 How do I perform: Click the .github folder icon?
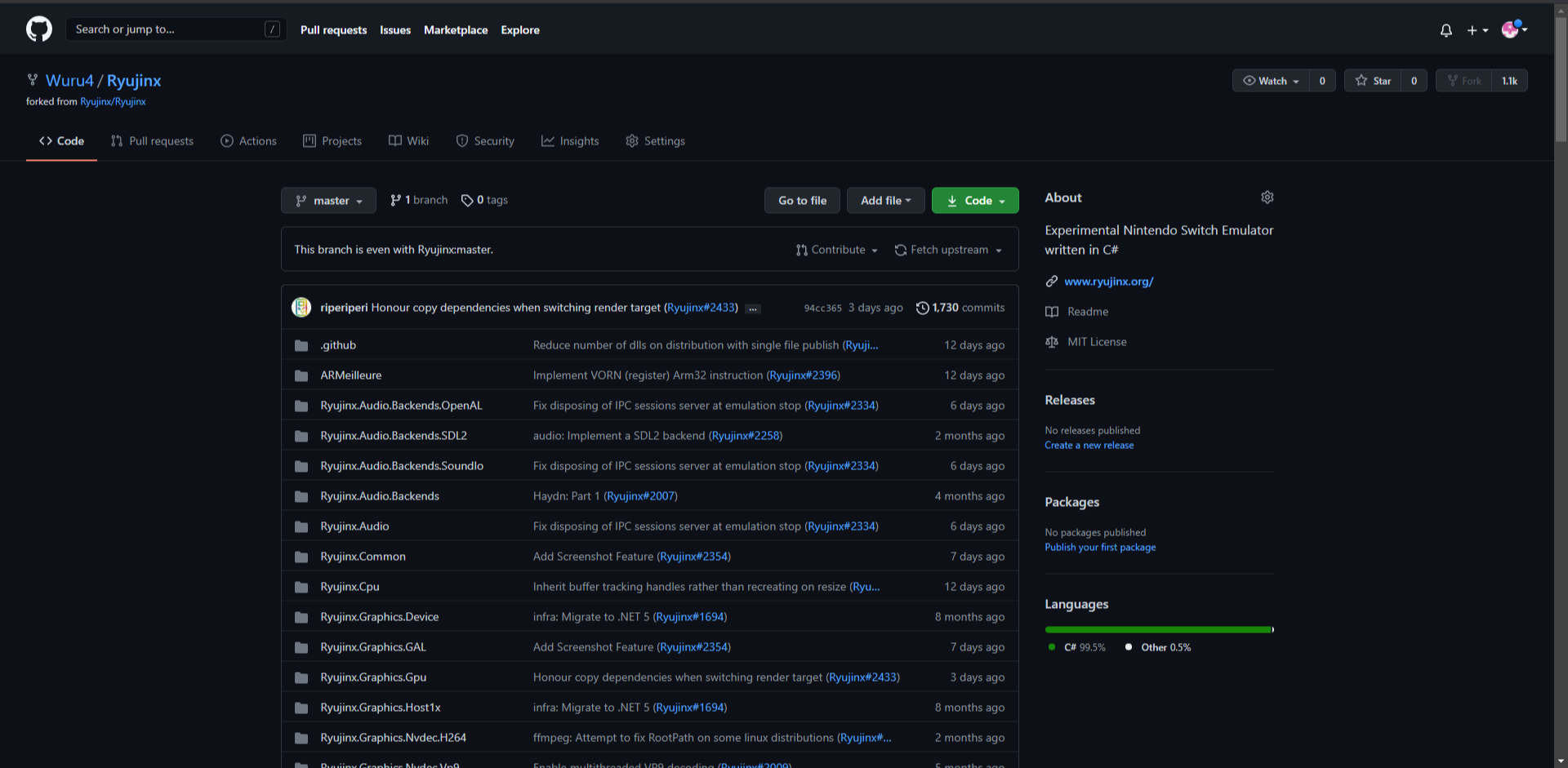pos(301,345)
